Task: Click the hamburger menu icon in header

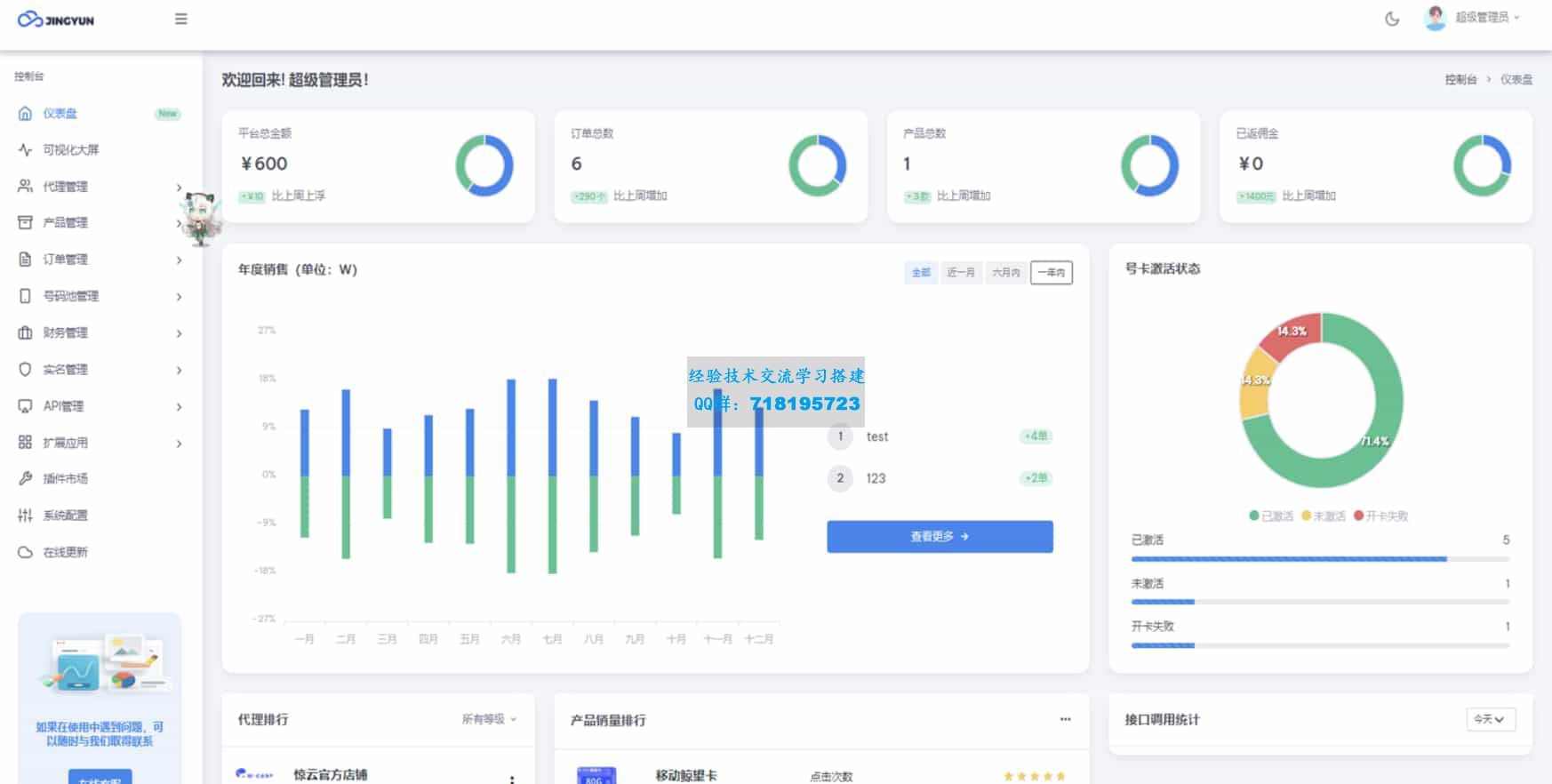Action: 180,19
